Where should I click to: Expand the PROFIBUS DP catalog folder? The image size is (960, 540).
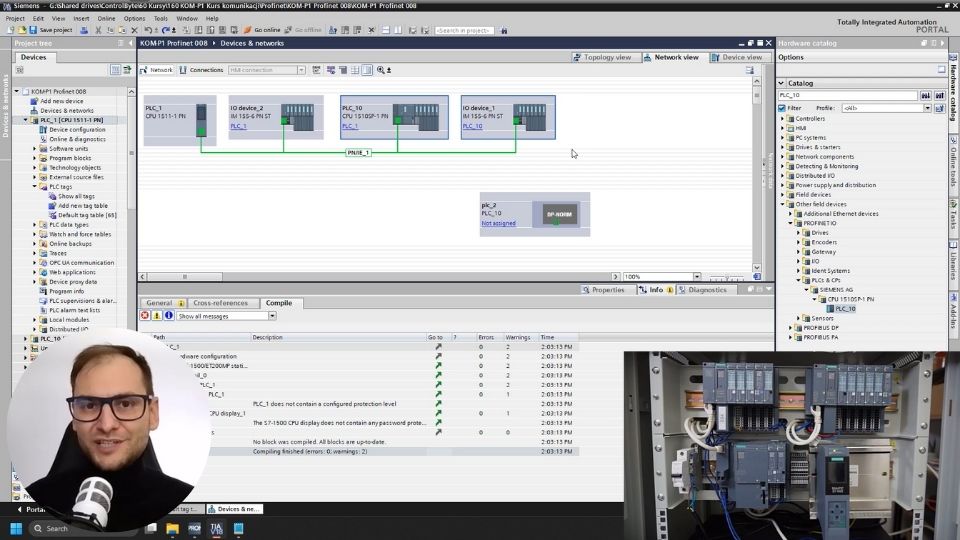(x=790, y=328)
